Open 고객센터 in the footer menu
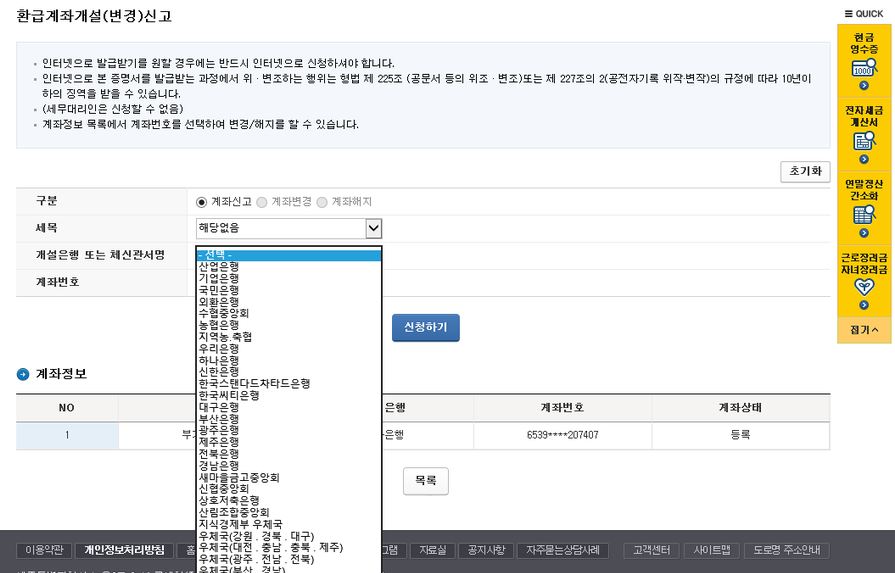This screenshot has width=895, height=573. coord(652,550)
